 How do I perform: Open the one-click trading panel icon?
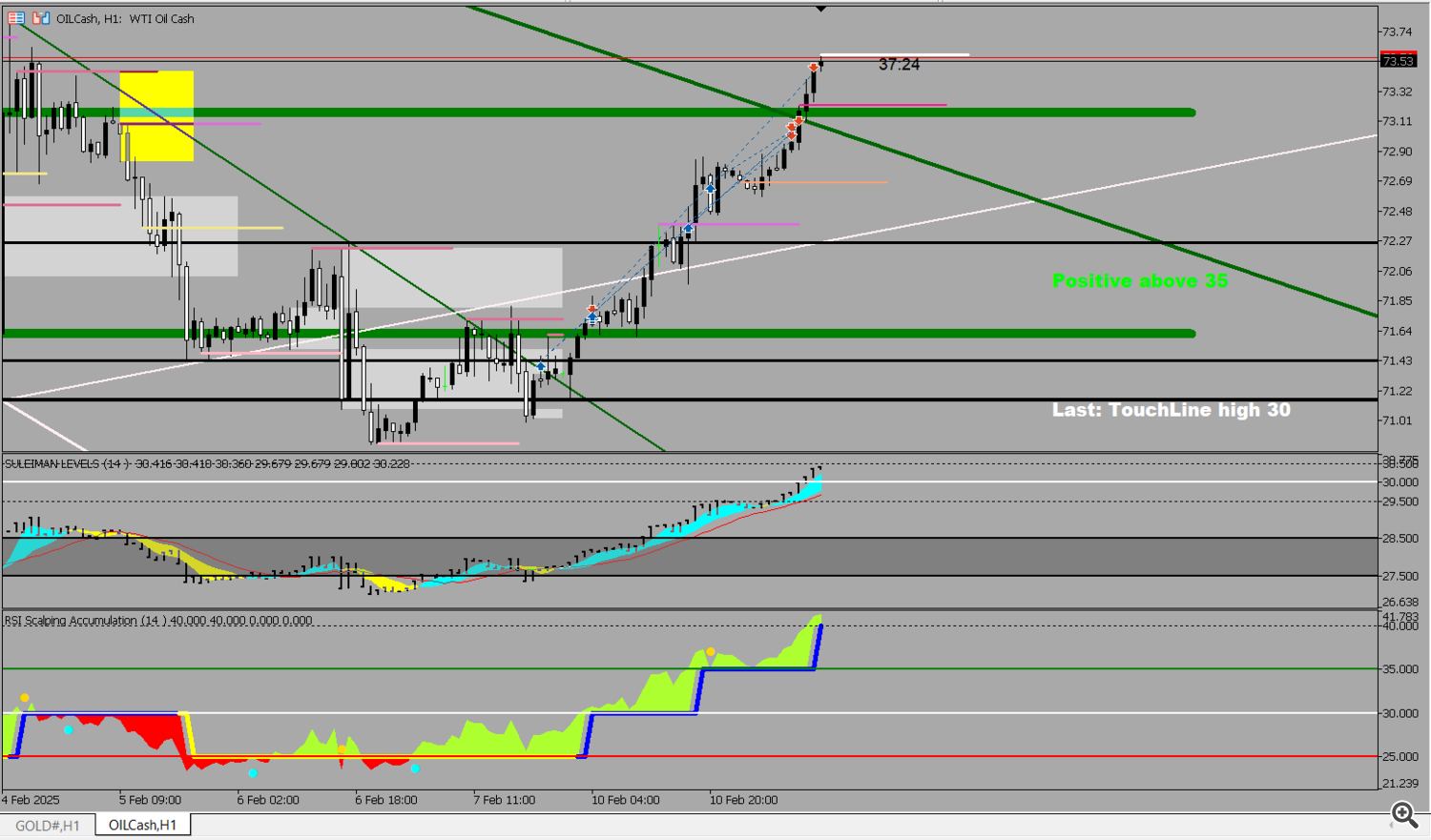pos(16,18)
